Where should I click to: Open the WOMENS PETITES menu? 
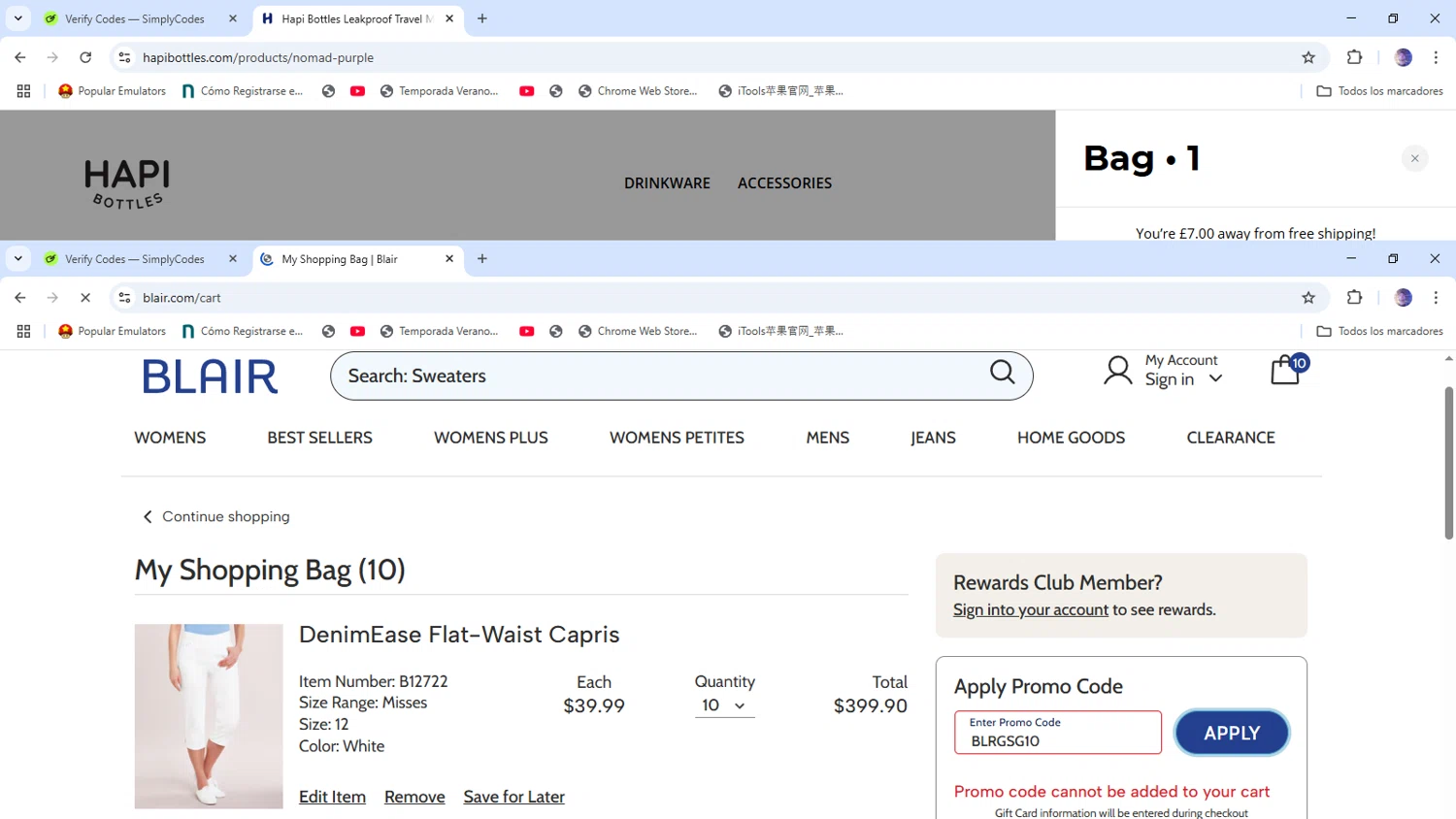677,438
